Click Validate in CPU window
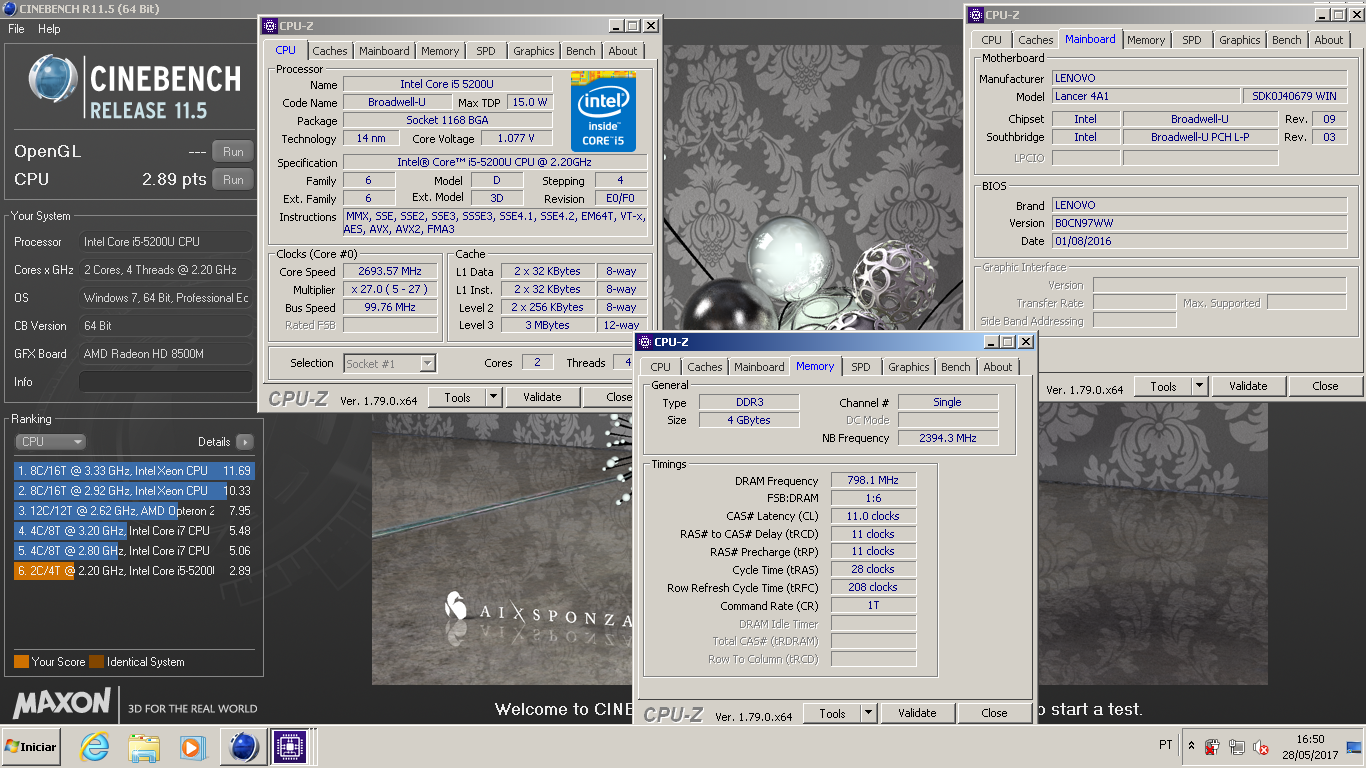Image resolution: width=1366 pixels, height=768 pixels. pos(542,397)
